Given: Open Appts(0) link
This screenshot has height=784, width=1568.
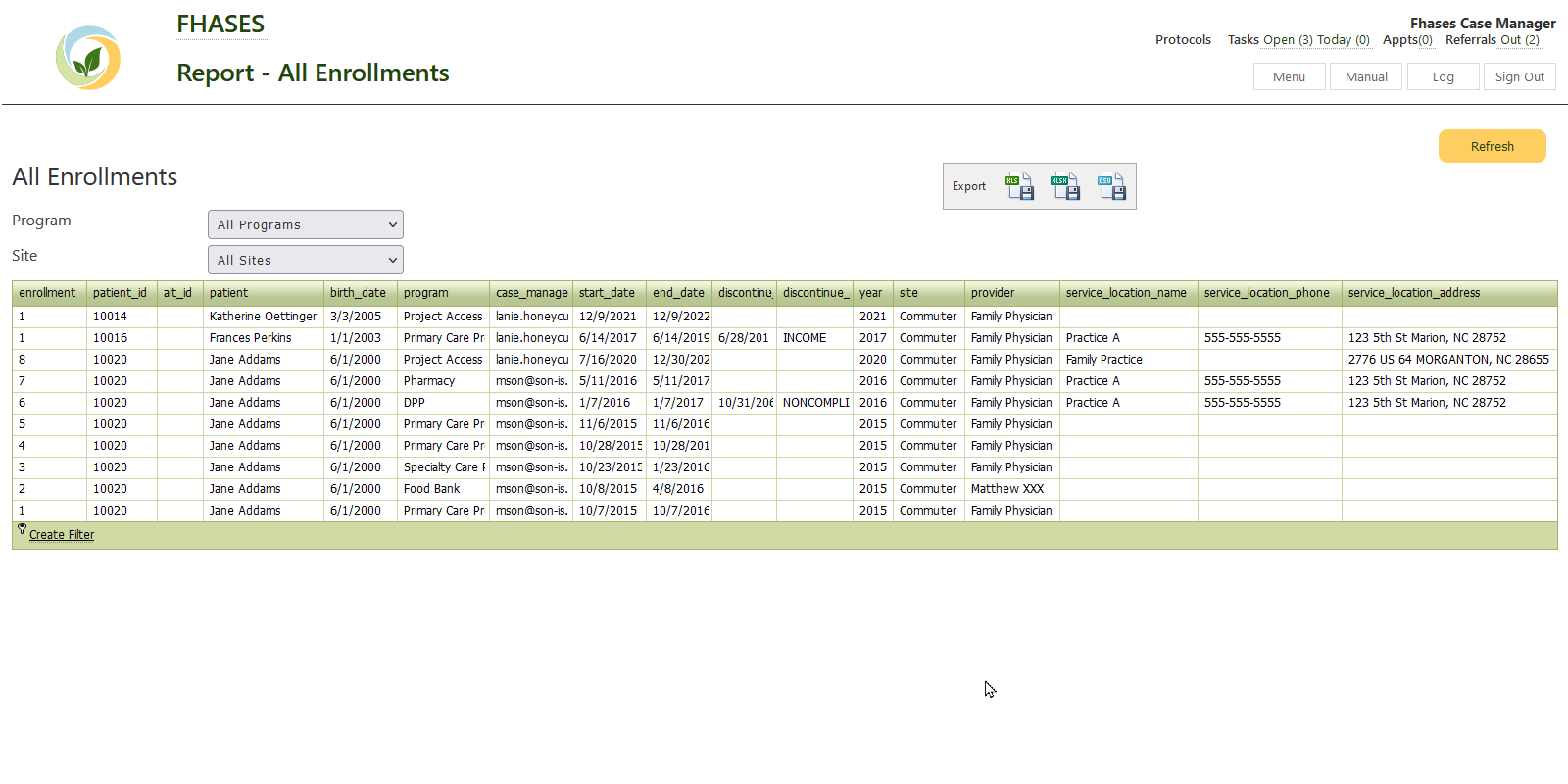Looking at the screenshot, I should 1407,40.
